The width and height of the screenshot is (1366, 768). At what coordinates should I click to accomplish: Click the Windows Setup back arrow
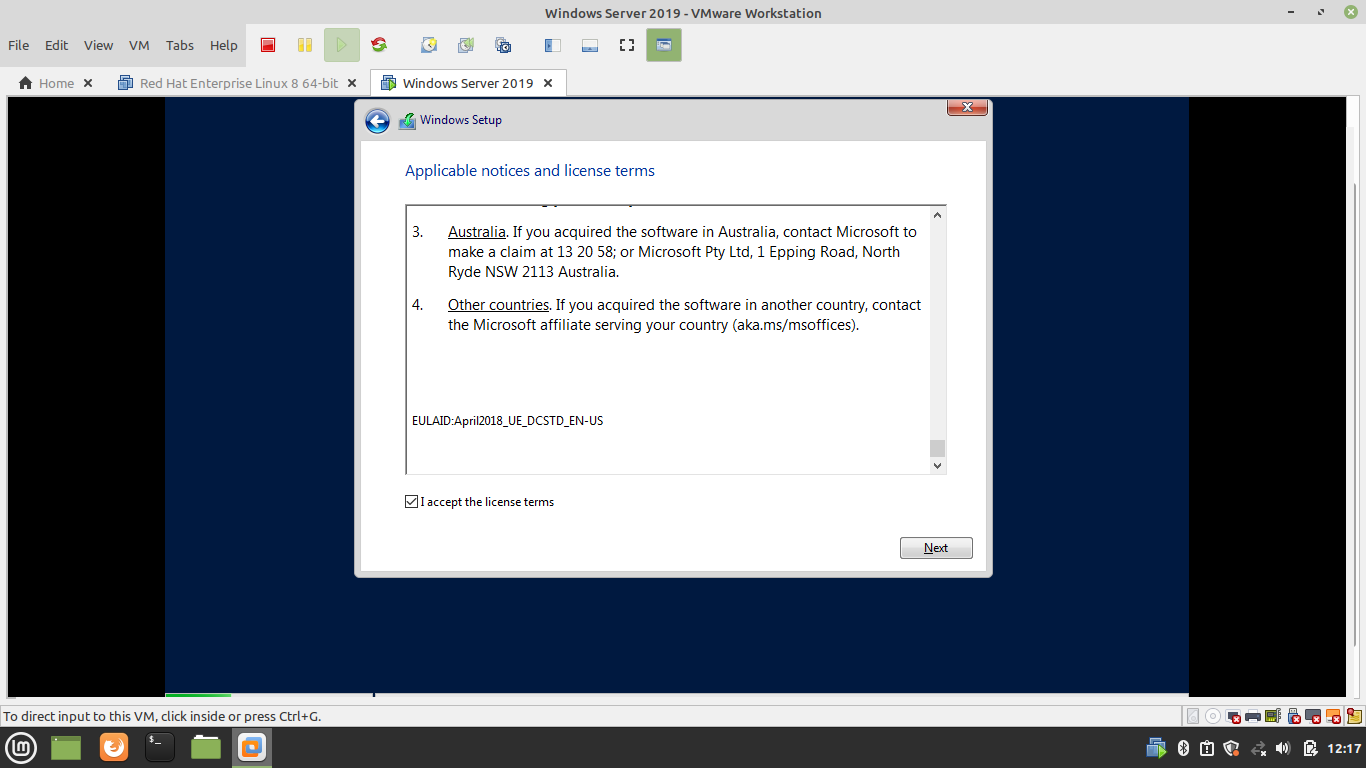377,121
